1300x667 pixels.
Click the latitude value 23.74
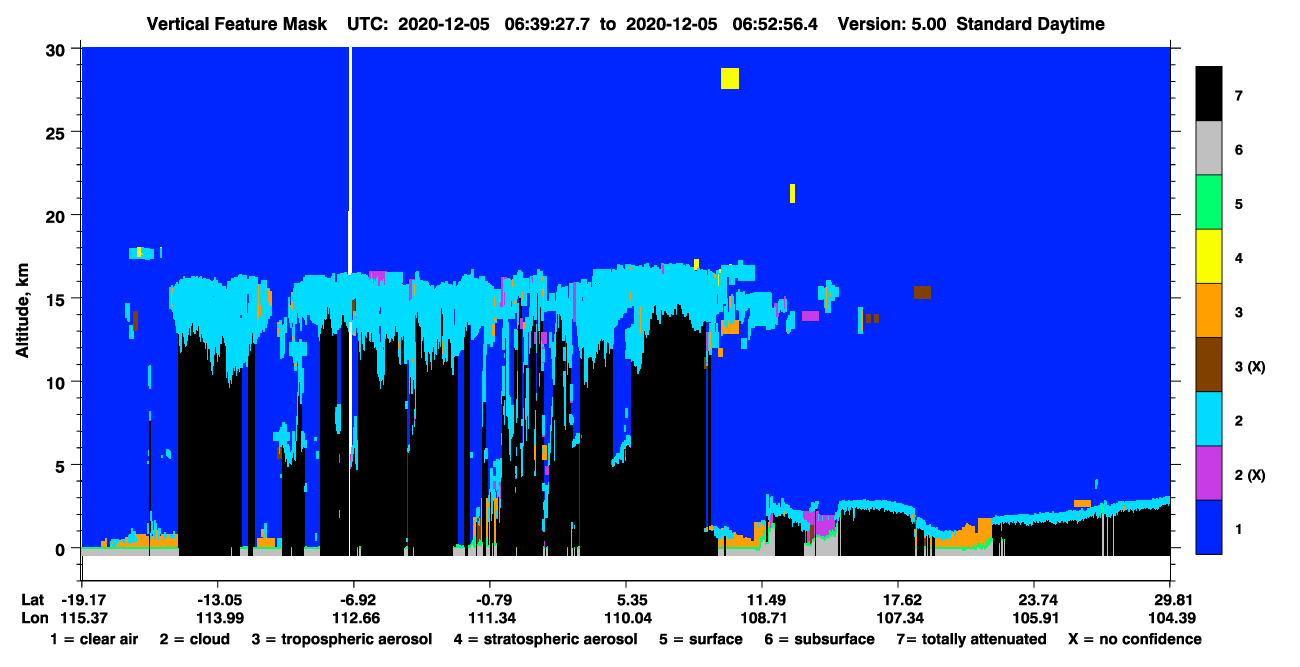1038,600
